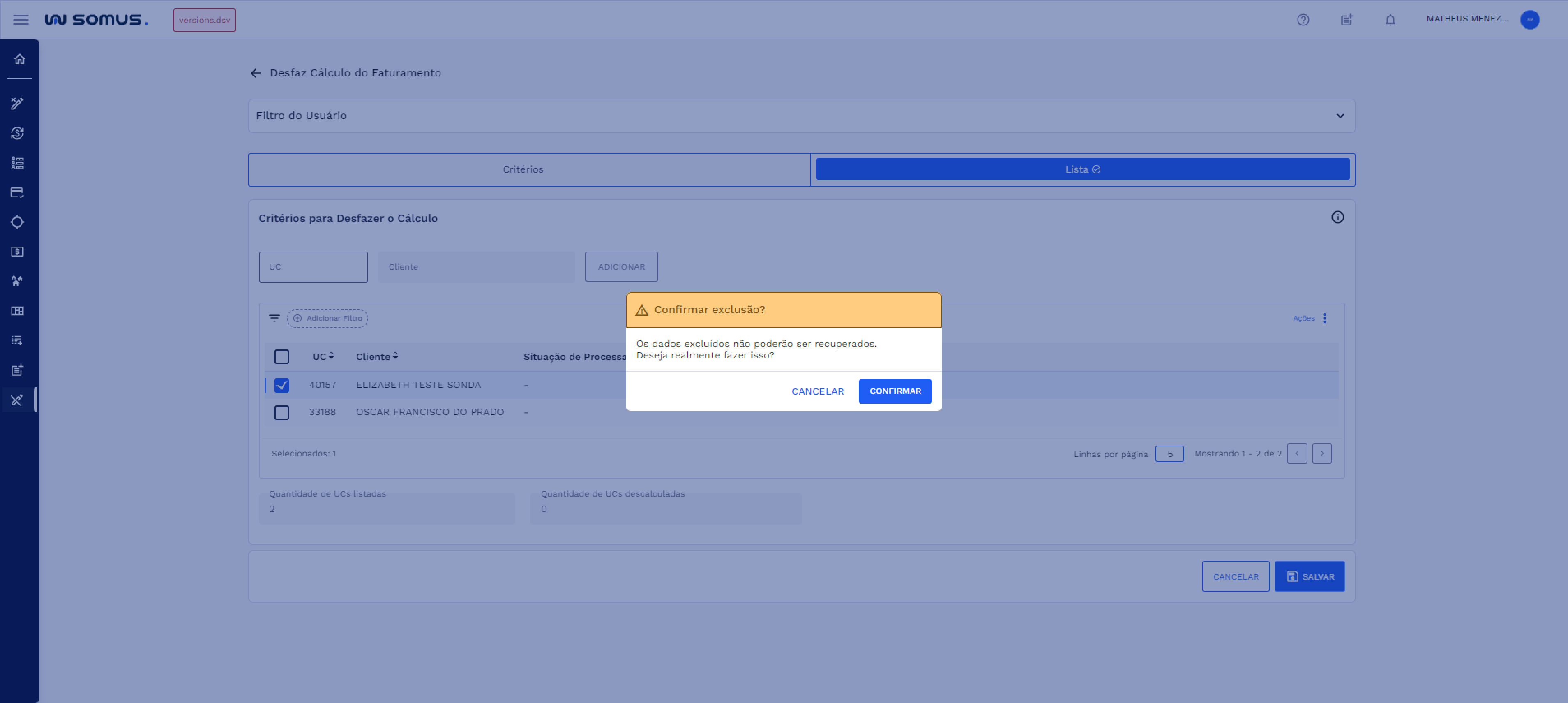Check the OSCAR FRANCISCO DO PRADO row checkbox
The height and width of the screenshot is (703, 1568).
281,412
